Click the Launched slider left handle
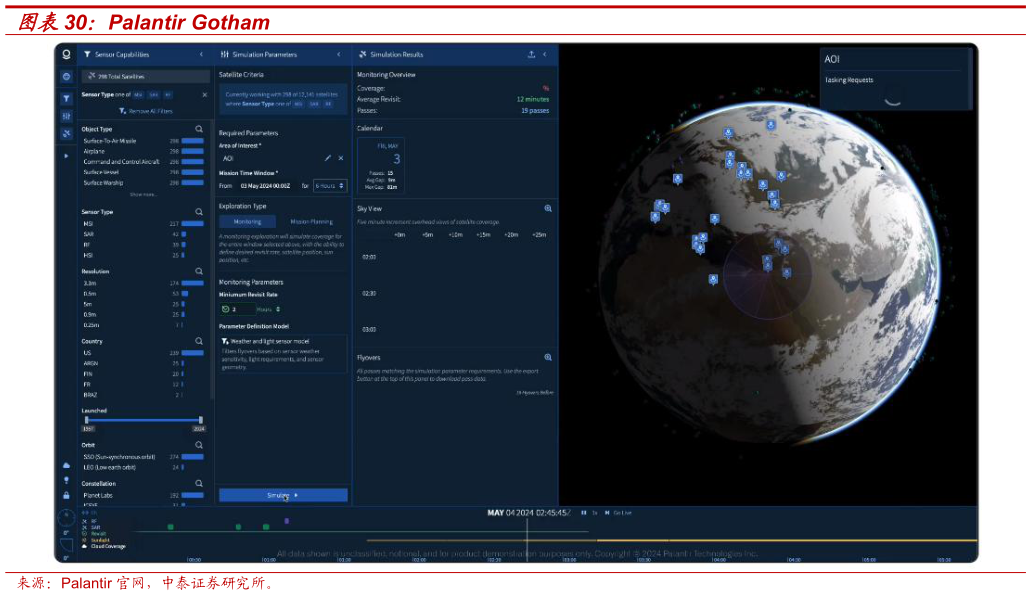The height and width of the screenshot is (596, 1031). [86, 420]
